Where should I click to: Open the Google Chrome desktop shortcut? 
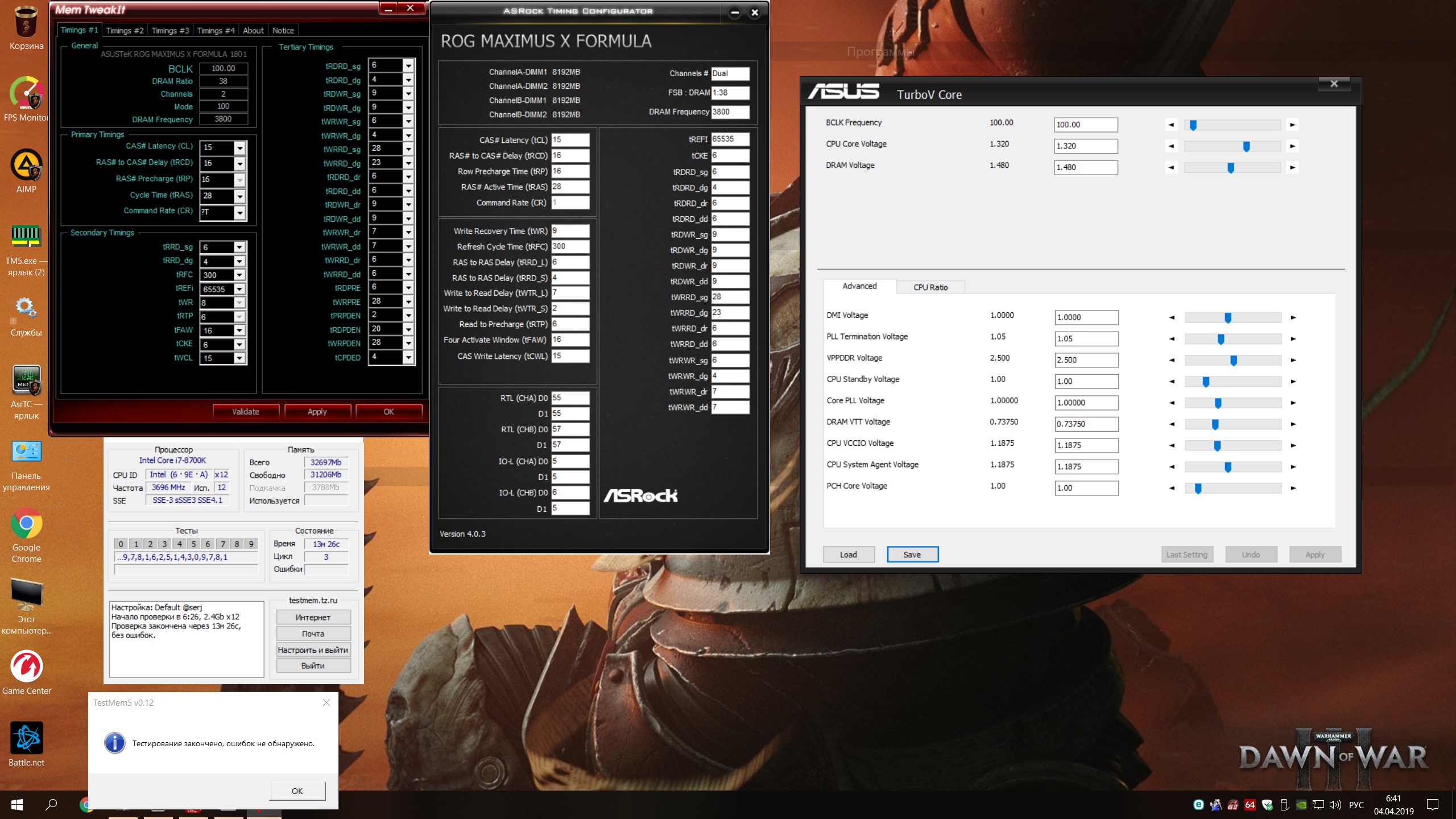pyautogui.click(x=26, y=525)
